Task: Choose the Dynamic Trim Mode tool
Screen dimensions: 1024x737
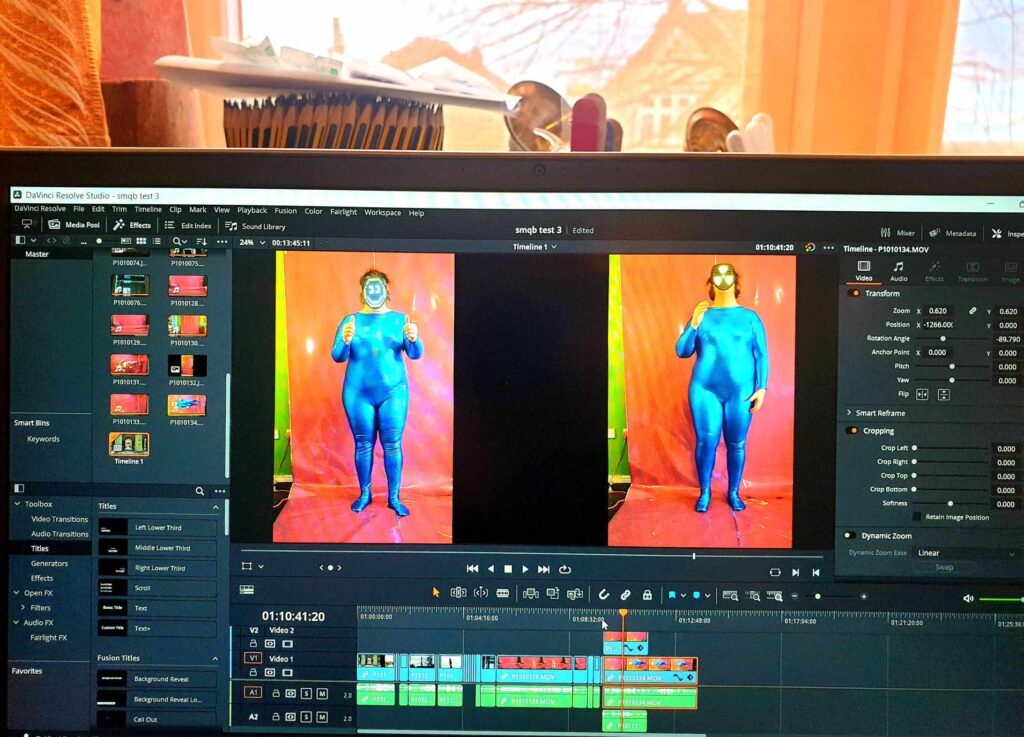Action: pos(481,593)
